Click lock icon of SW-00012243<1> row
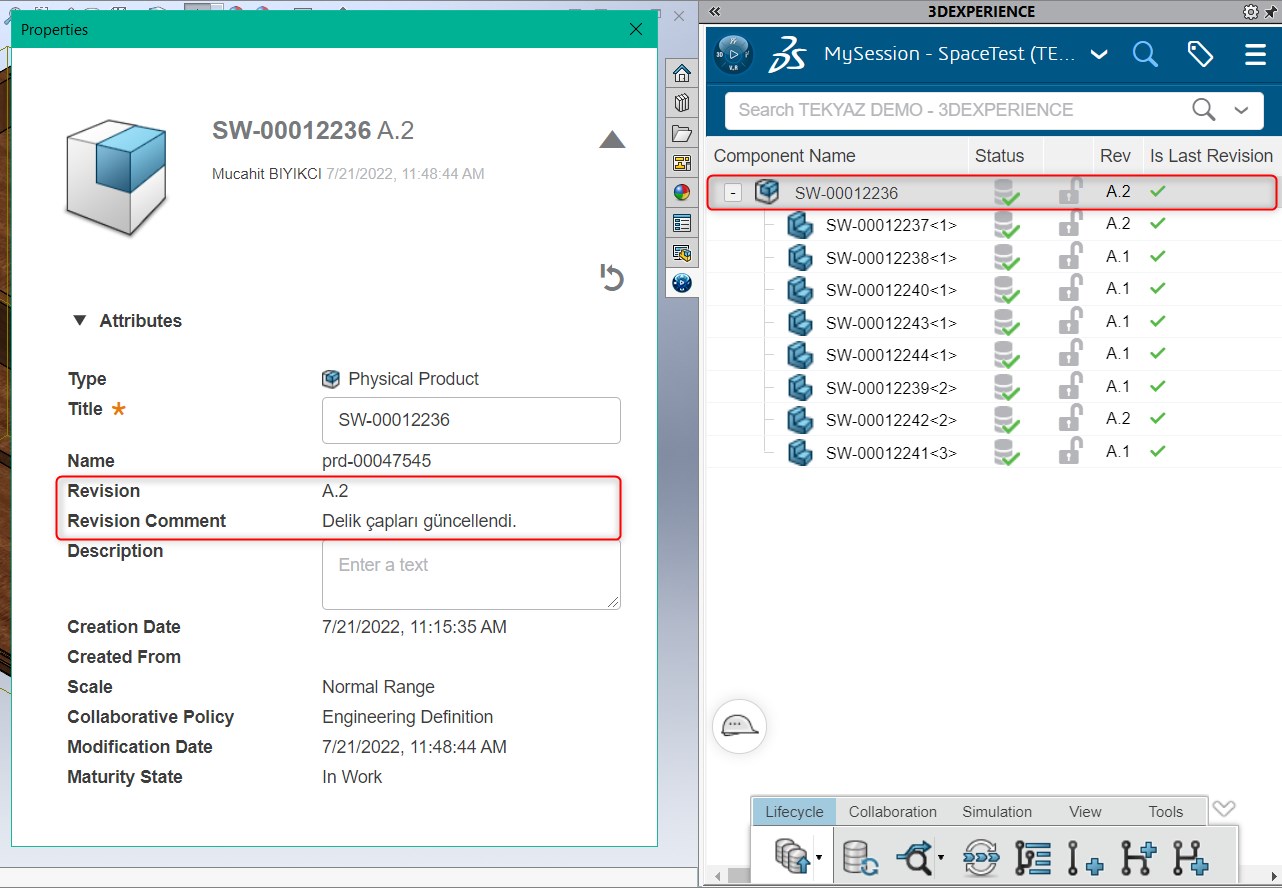The image size is (1282, 888). (x=1070, y=321)
